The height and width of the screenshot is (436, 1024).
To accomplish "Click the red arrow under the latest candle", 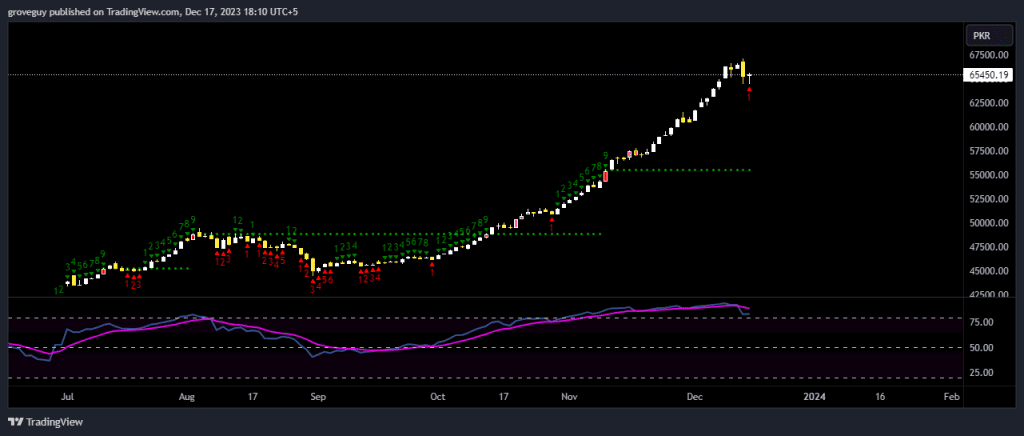I will pos(749,90).
